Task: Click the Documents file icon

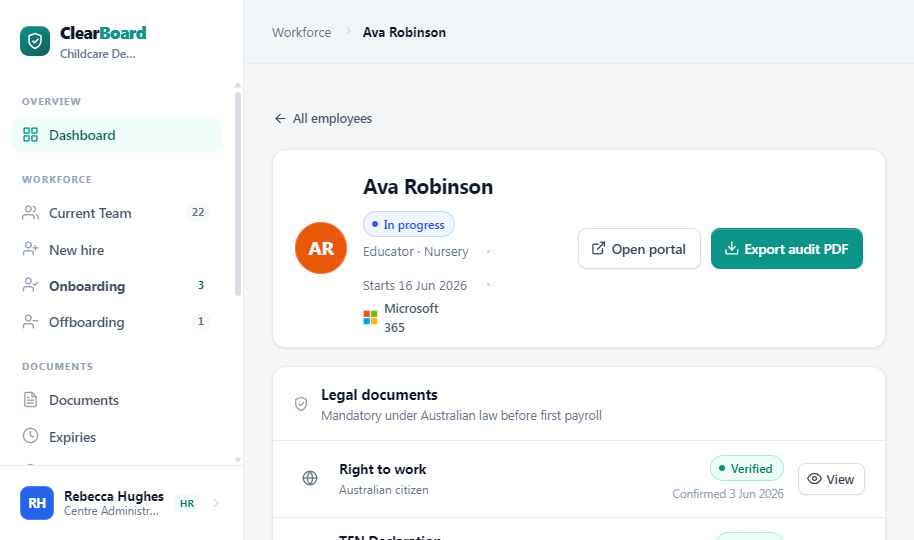Action: (x=30, y=399)
